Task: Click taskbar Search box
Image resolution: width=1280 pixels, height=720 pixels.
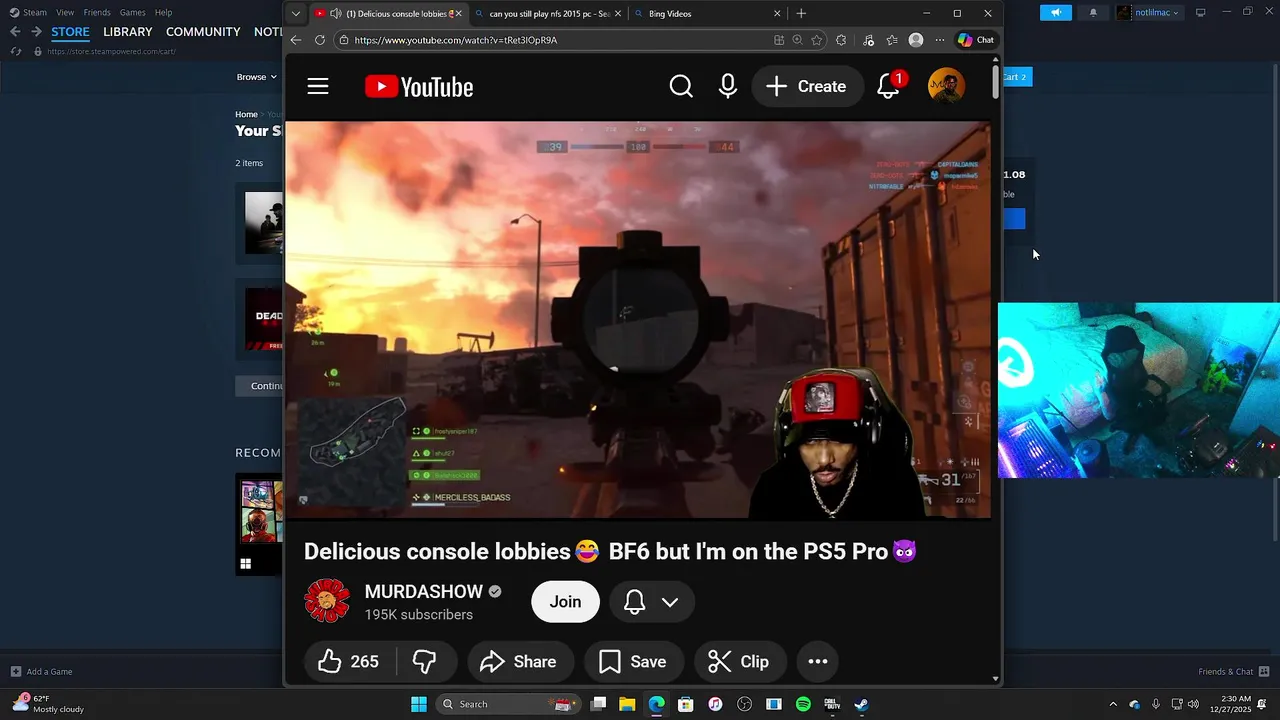Action: 509,704
